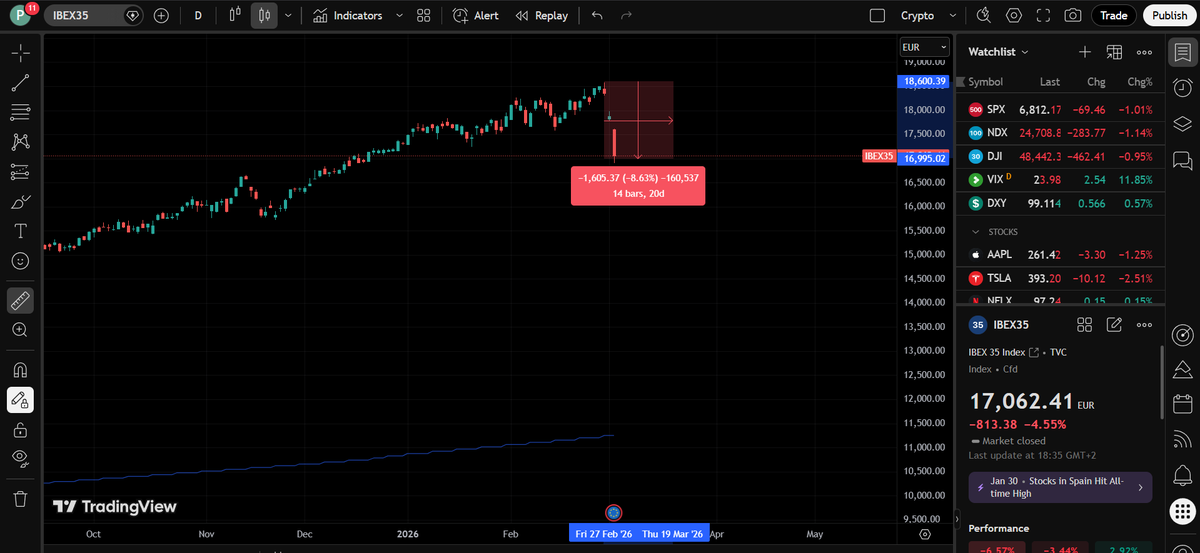
Task: Open the Indicators menu
Action: [x=347, y=15]
